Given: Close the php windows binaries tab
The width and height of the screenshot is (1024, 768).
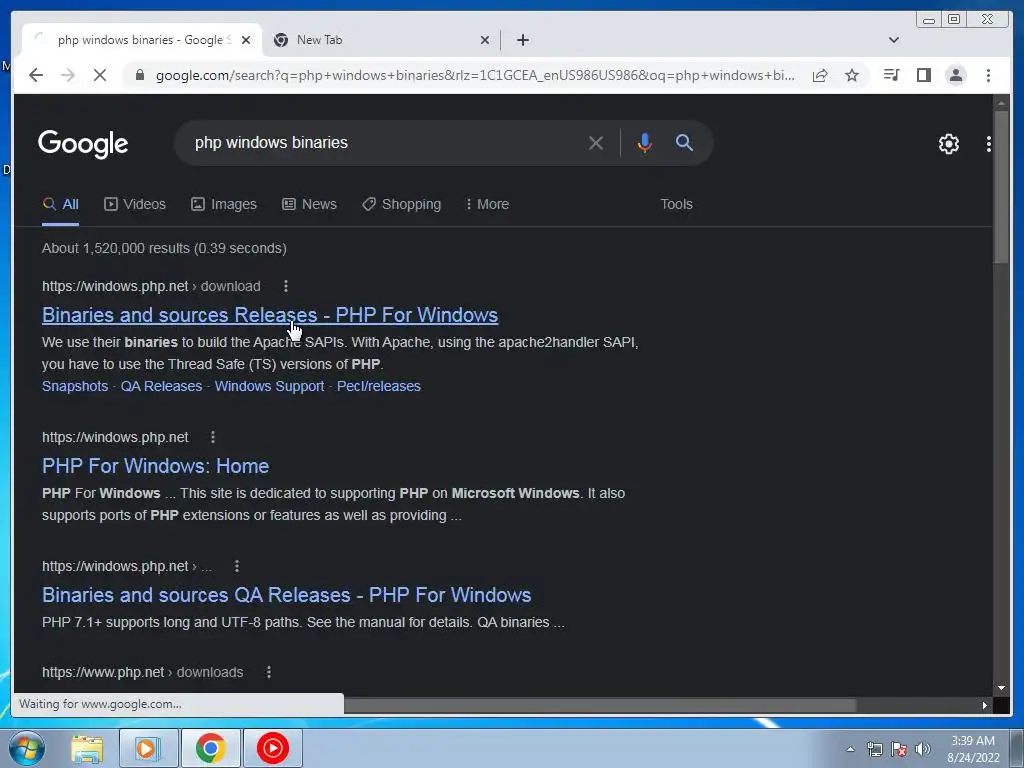Looking at the screenshot, I should [246, 40].
